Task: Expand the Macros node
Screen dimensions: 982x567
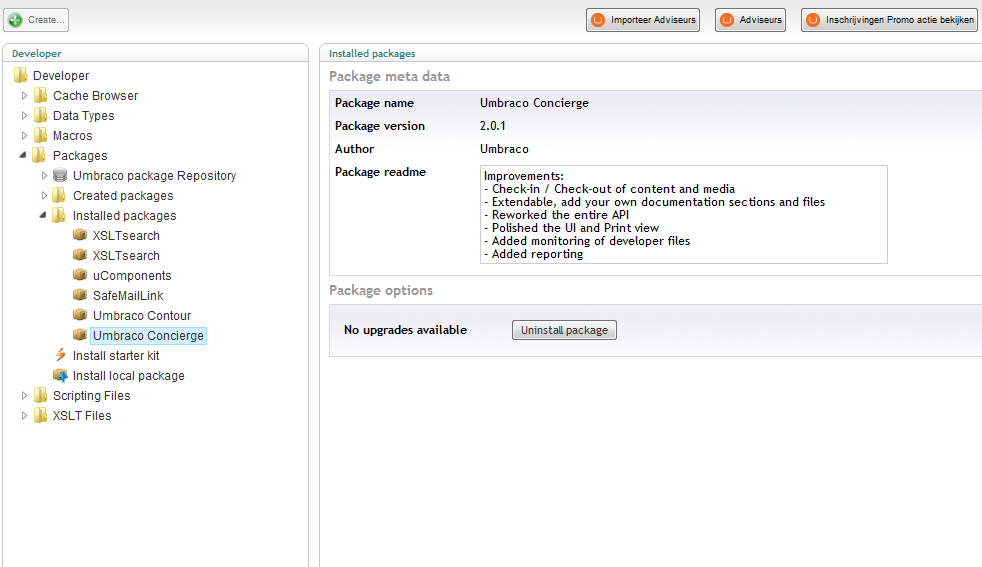Action: tap(24, 136)
